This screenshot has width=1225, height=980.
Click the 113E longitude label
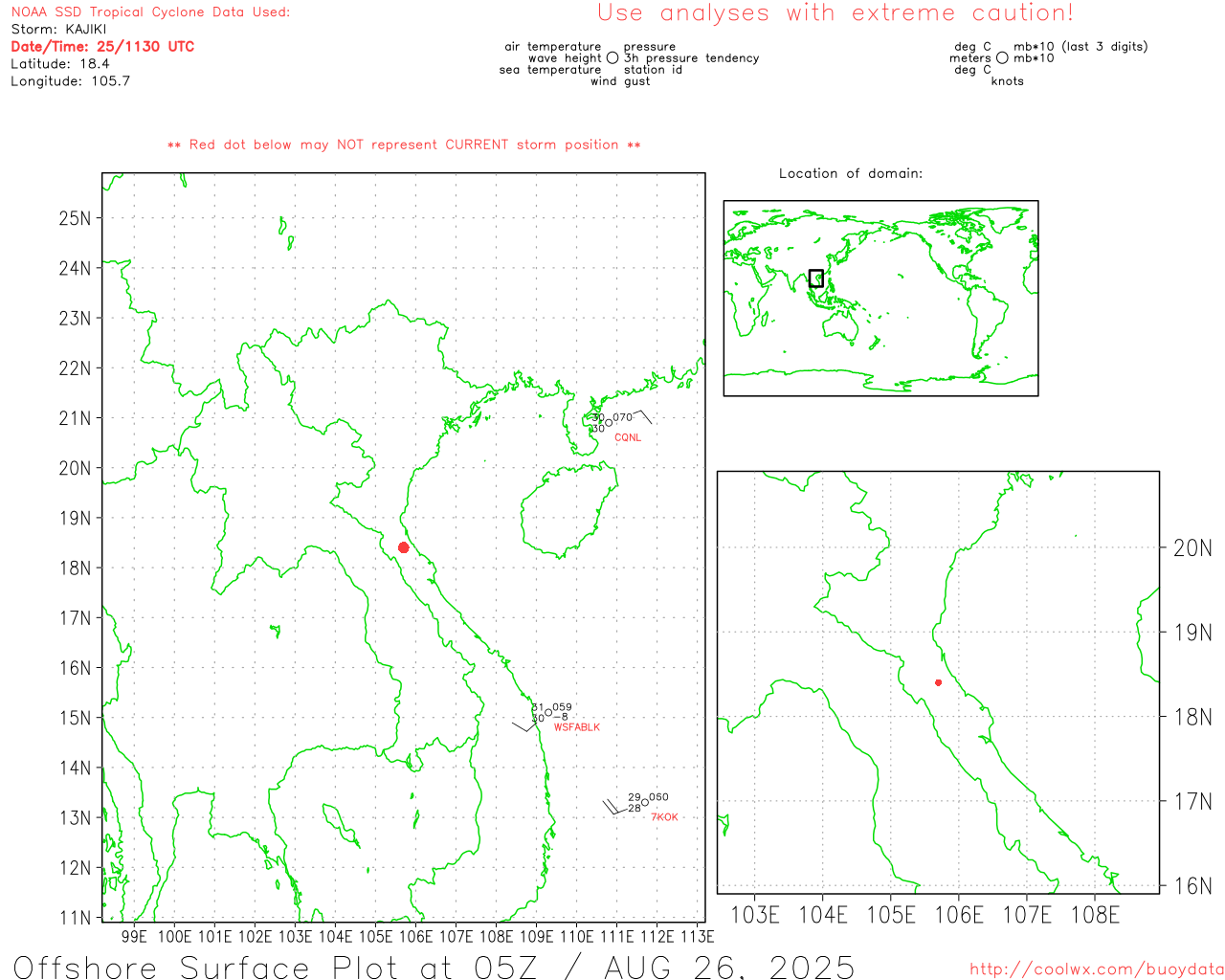(x=697, y=937)
